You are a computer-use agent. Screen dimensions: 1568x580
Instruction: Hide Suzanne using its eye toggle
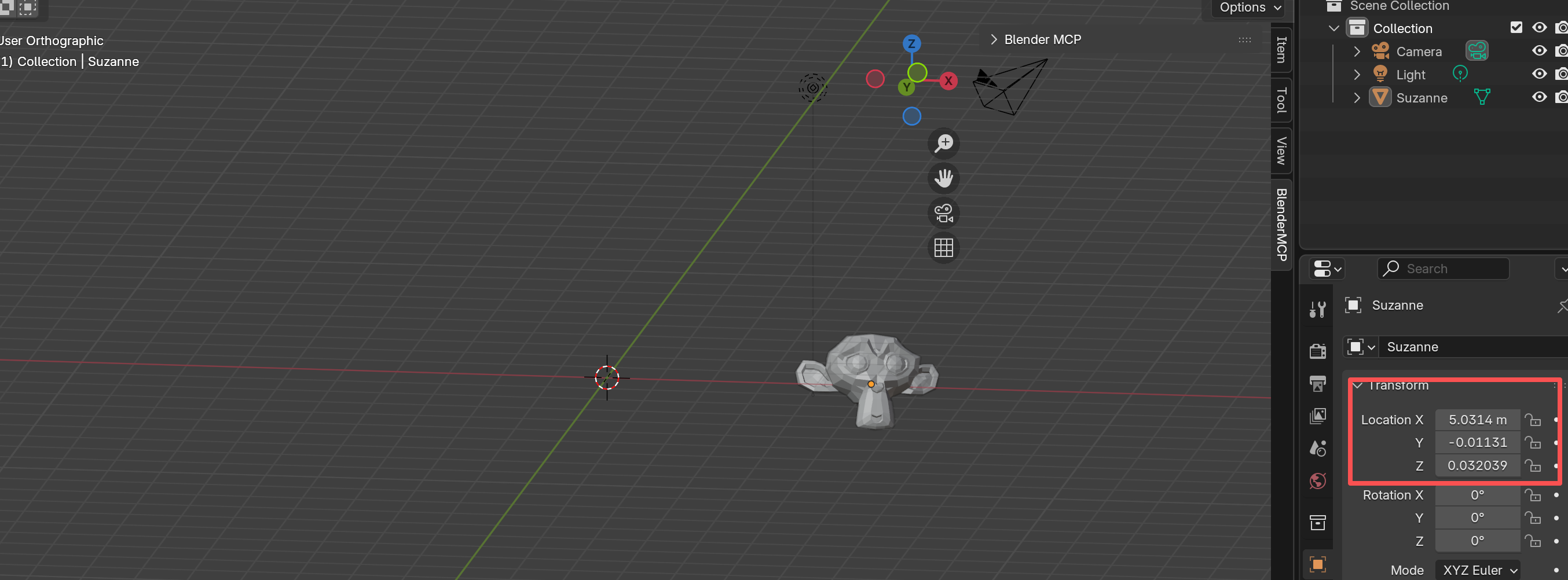pyautogui.click(x=1540, y=97)
